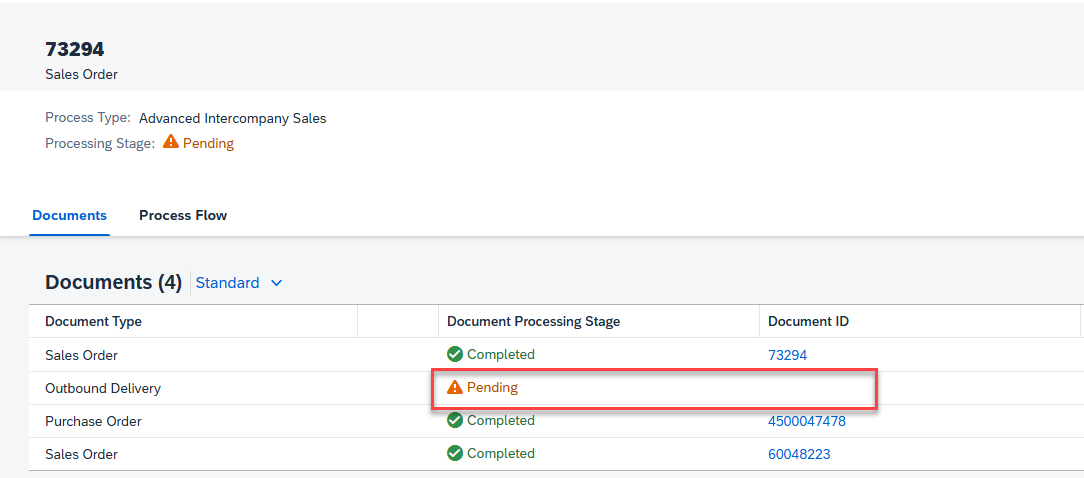This screenshot has height=478, width=1084.
Task: Select the Documents tab
Action: pyautogui.click(x=69, y=215)
